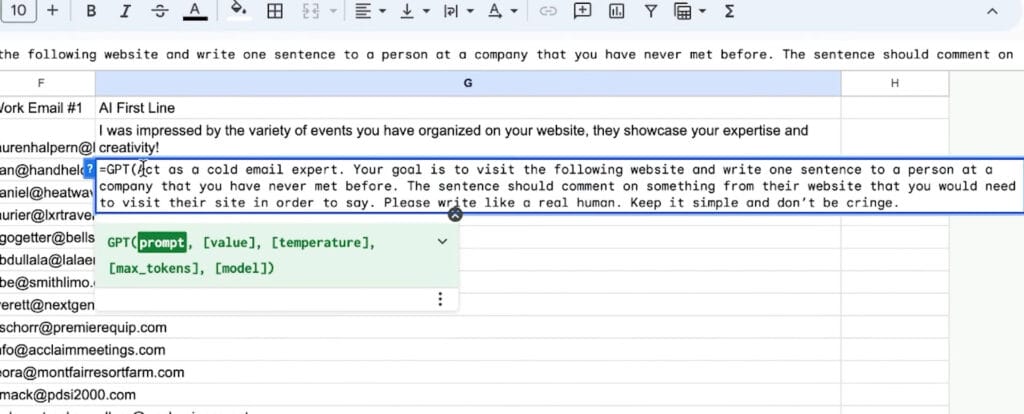Select column G header
Image resolution: width=1024 pixels, height=414 pixels.
[x=468, y=83]
